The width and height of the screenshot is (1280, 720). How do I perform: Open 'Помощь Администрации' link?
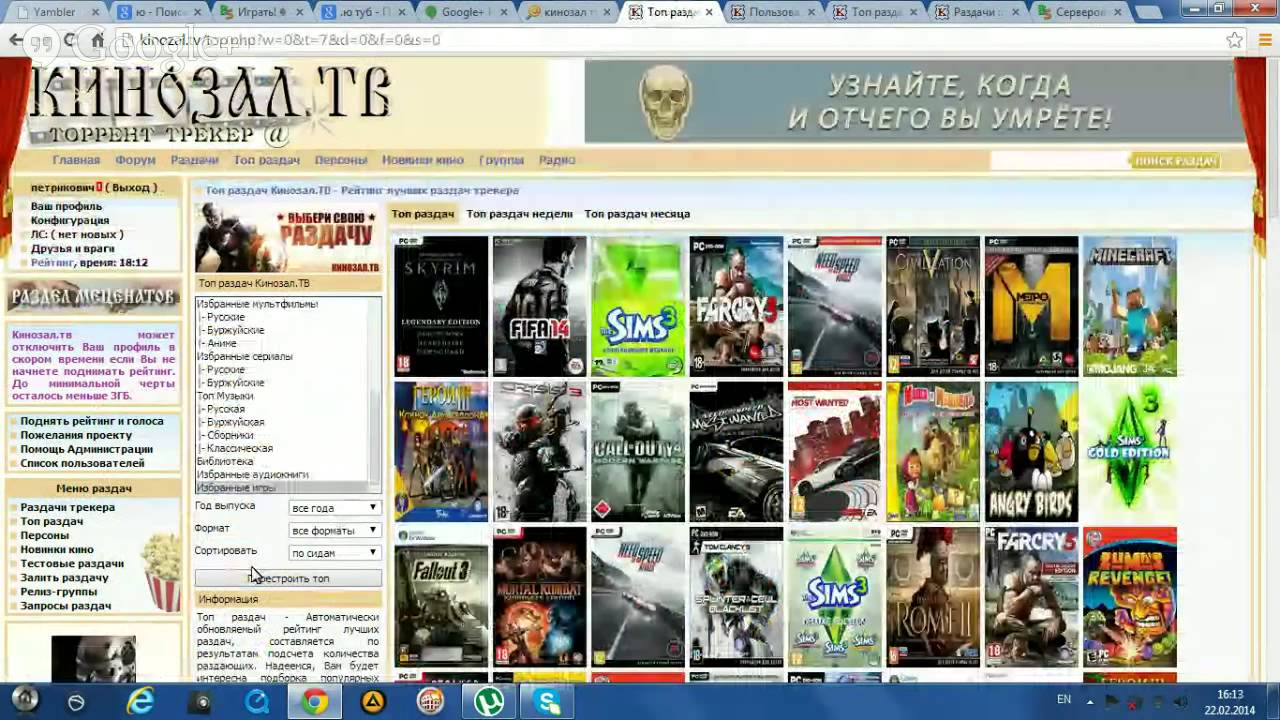87,449
